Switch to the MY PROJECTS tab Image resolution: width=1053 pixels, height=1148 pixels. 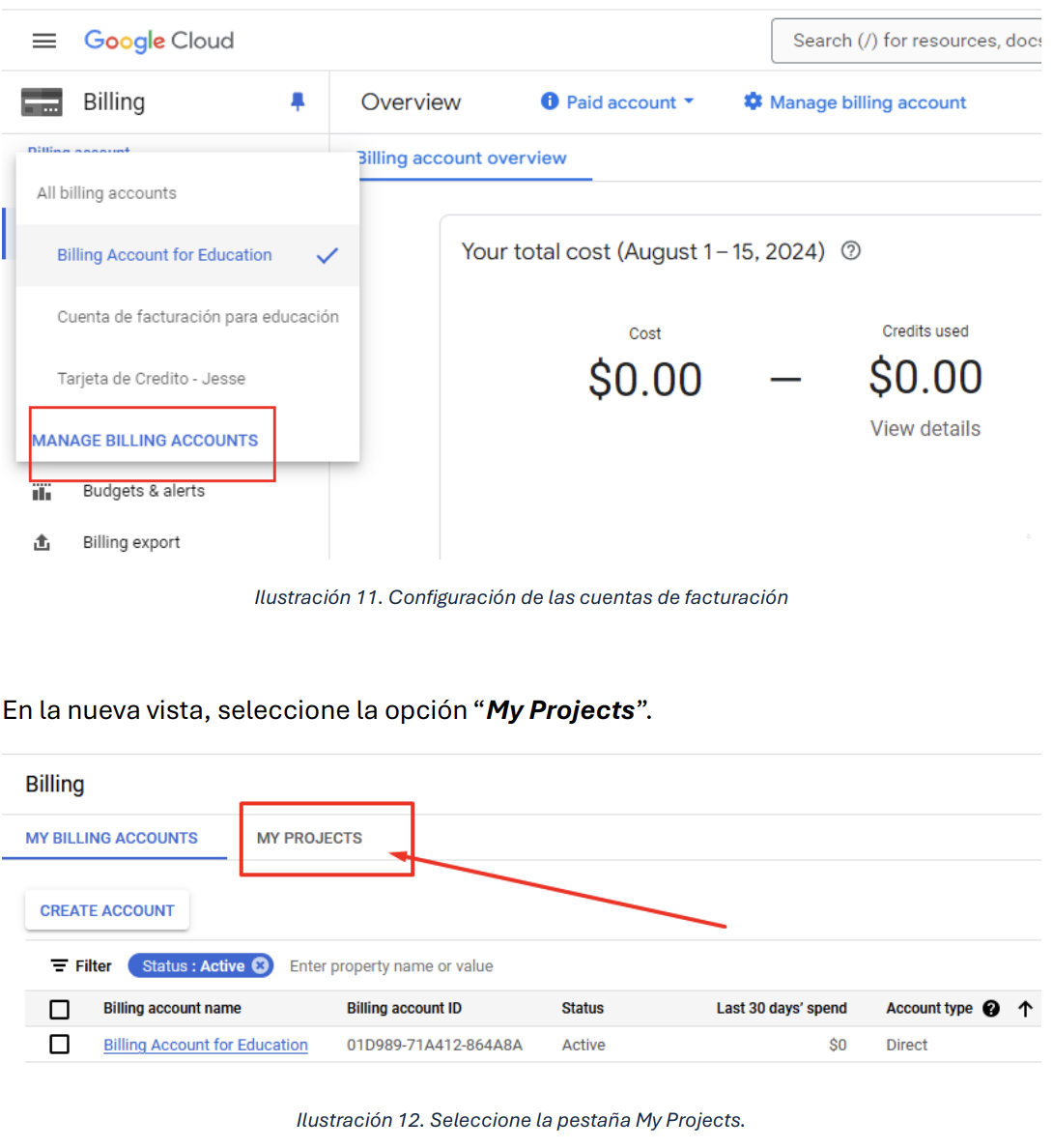(309, 839)
